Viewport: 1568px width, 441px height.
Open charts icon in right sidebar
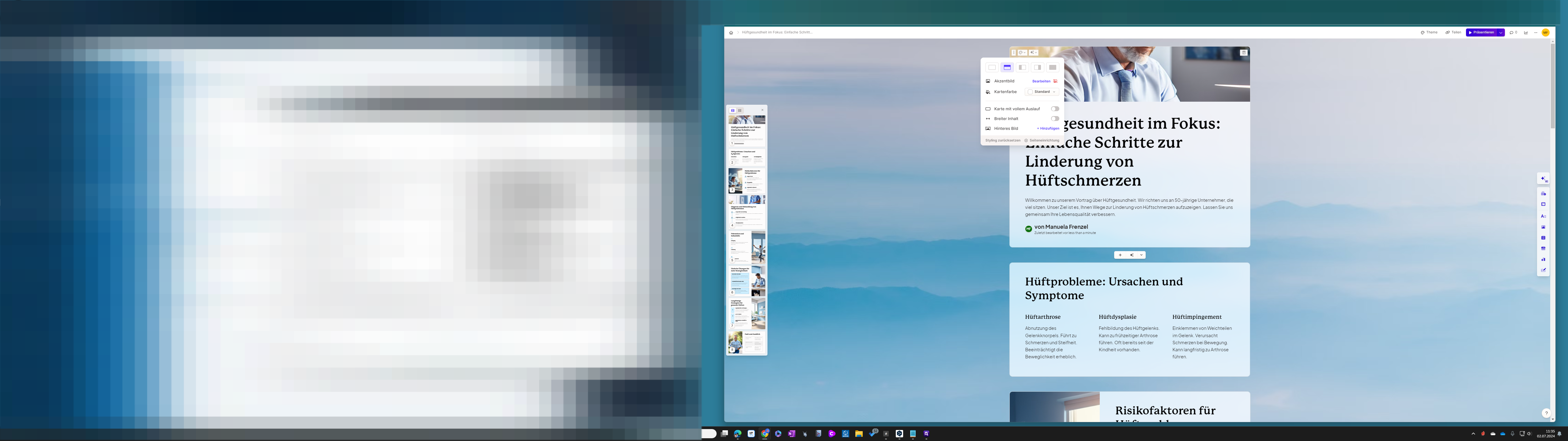(1543, 259)
